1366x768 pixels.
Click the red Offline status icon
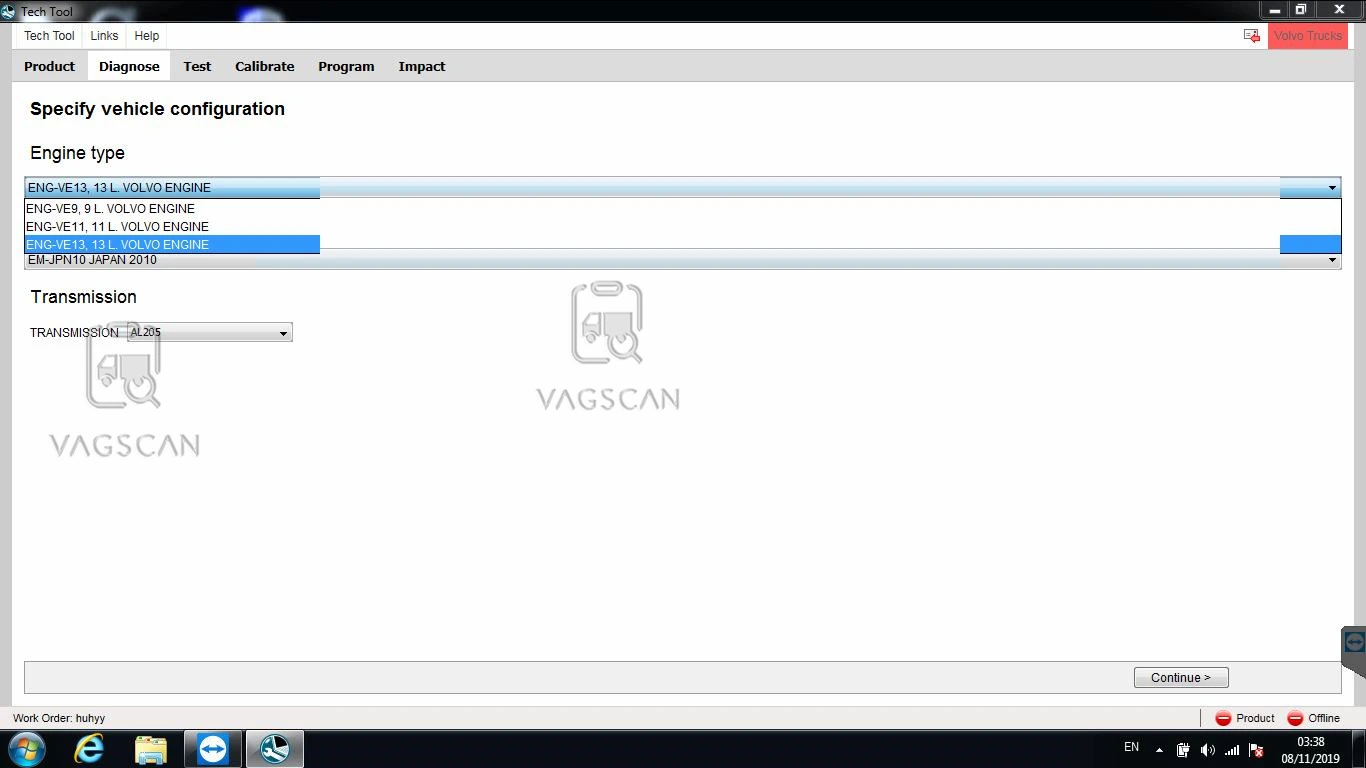[x=1295, y=718]
